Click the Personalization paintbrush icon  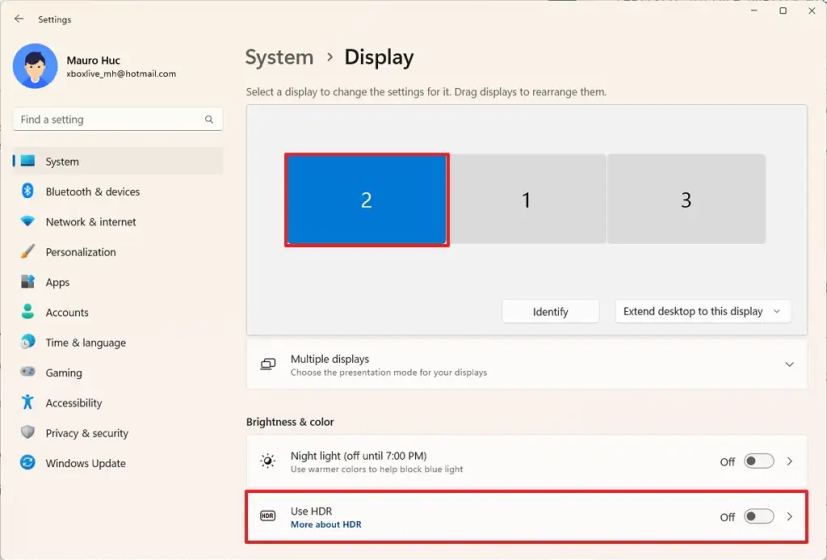27,252
